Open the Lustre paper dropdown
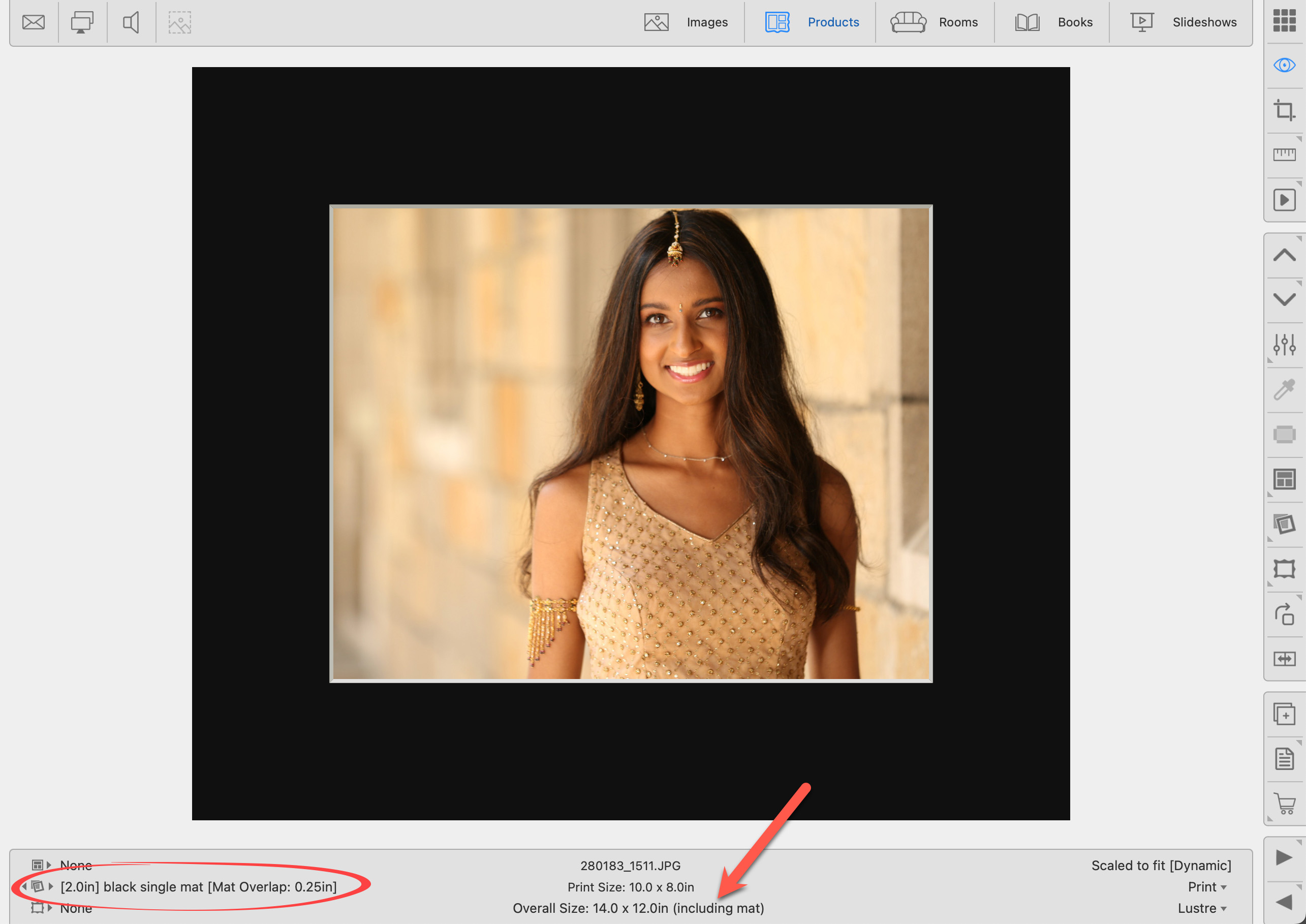This screenshot has width=1306, height=924. pos(1202,908)
